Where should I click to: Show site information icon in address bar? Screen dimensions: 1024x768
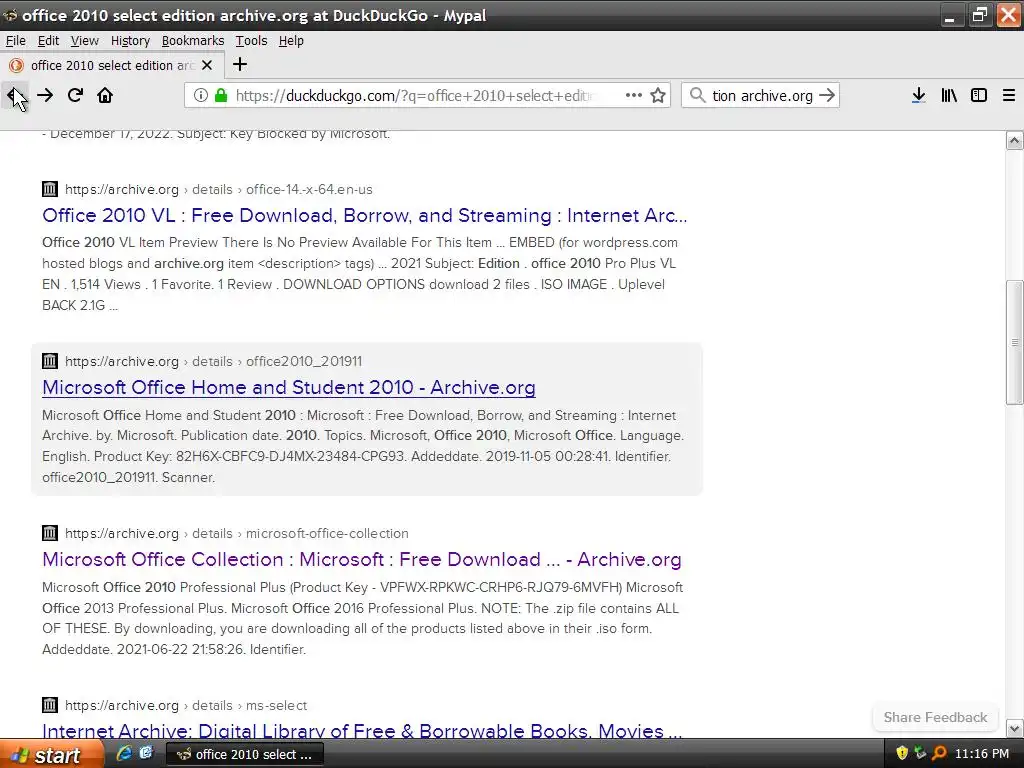coord(201,95)
